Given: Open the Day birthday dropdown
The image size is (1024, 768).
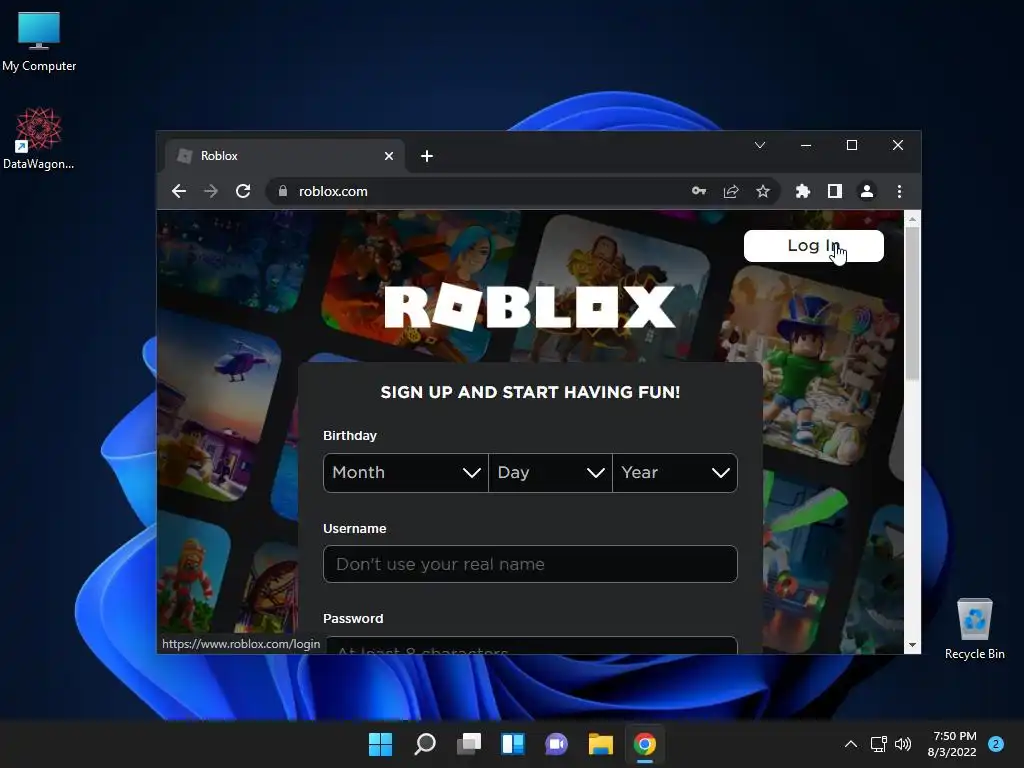Looking at the screenshot, I should [x=551, y=473].
